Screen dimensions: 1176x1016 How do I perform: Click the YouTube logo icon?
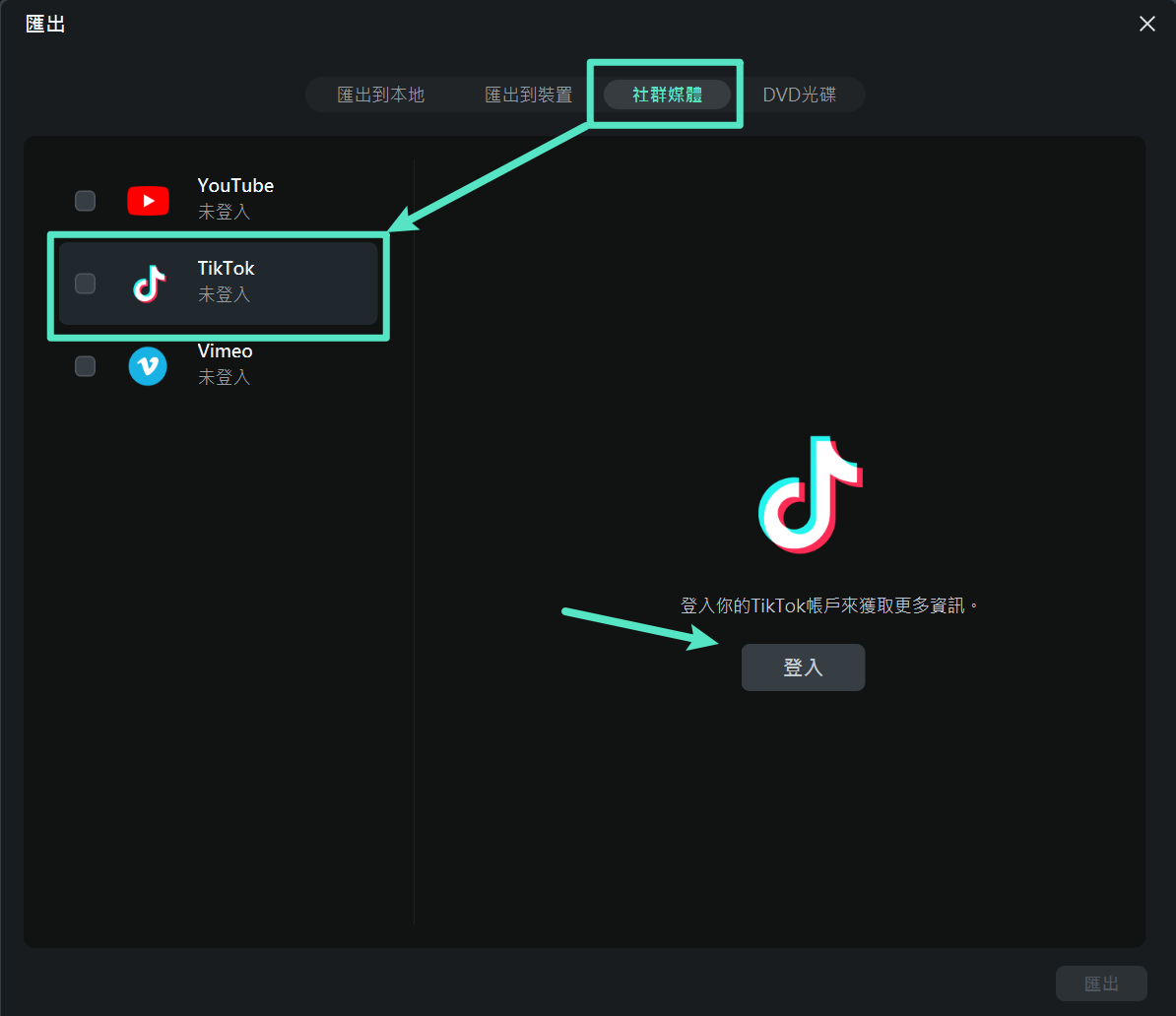click(x=148, y=201)
